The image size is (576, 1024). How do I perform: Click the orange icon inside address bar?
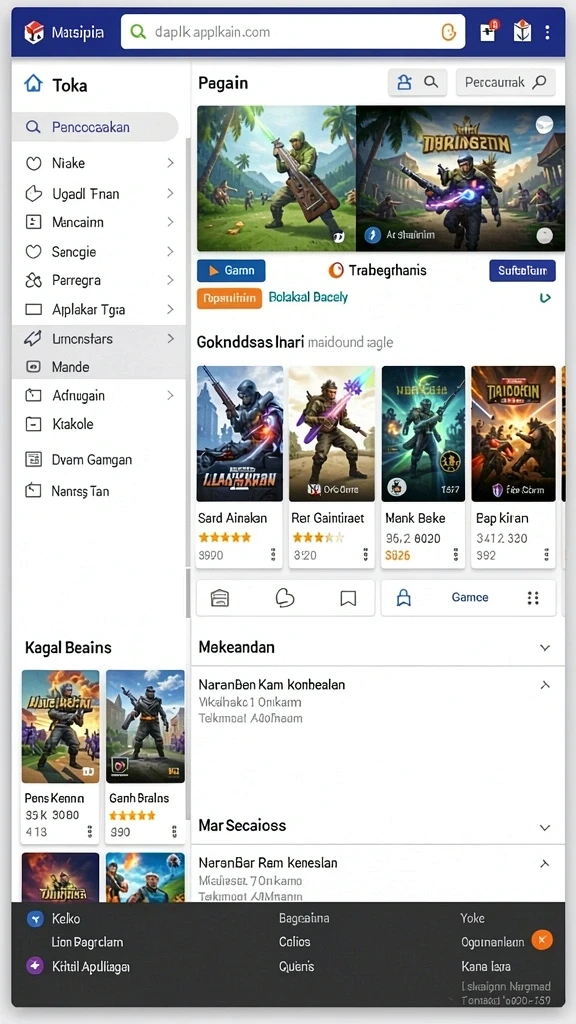tap(448, 32)
